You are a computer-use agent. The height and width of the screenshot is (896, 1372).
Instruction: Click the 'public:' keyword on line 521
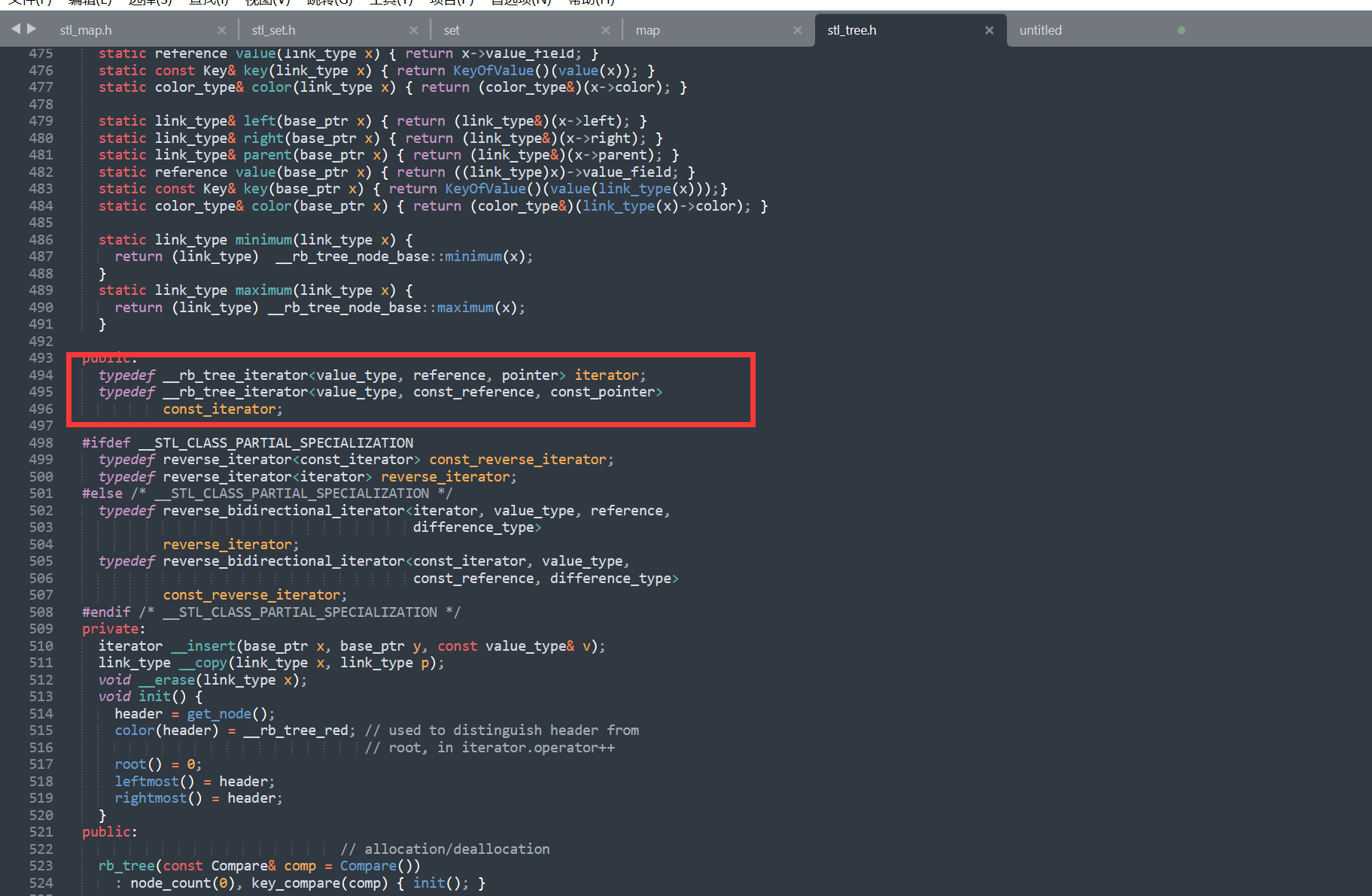110,832
